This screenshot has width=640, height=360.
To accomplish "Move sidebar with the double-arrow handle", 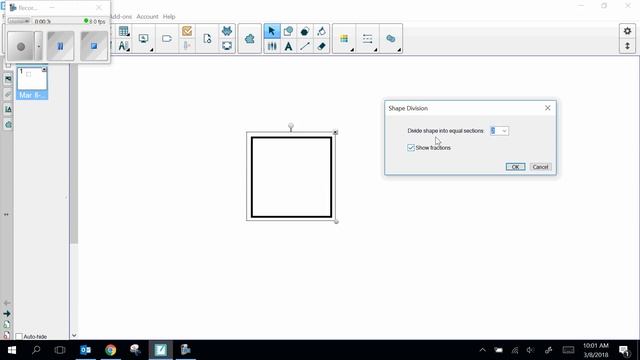I will 7,214.
